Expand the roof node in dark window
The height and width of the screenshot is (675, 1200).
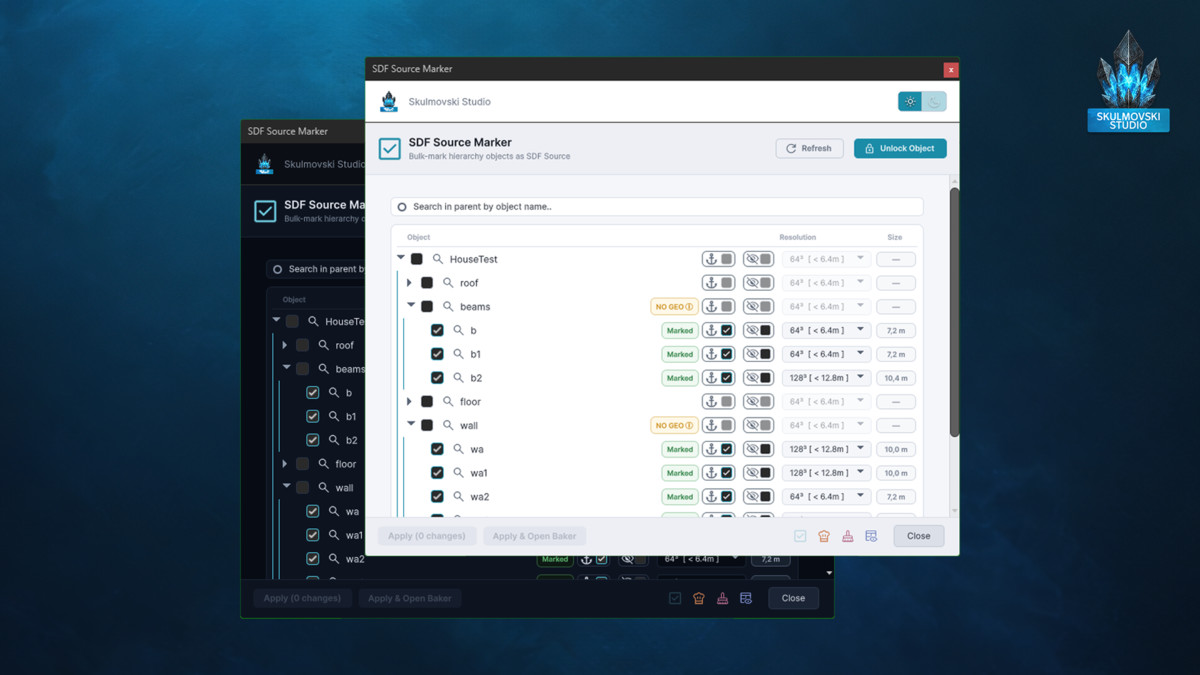coord(286,345)
